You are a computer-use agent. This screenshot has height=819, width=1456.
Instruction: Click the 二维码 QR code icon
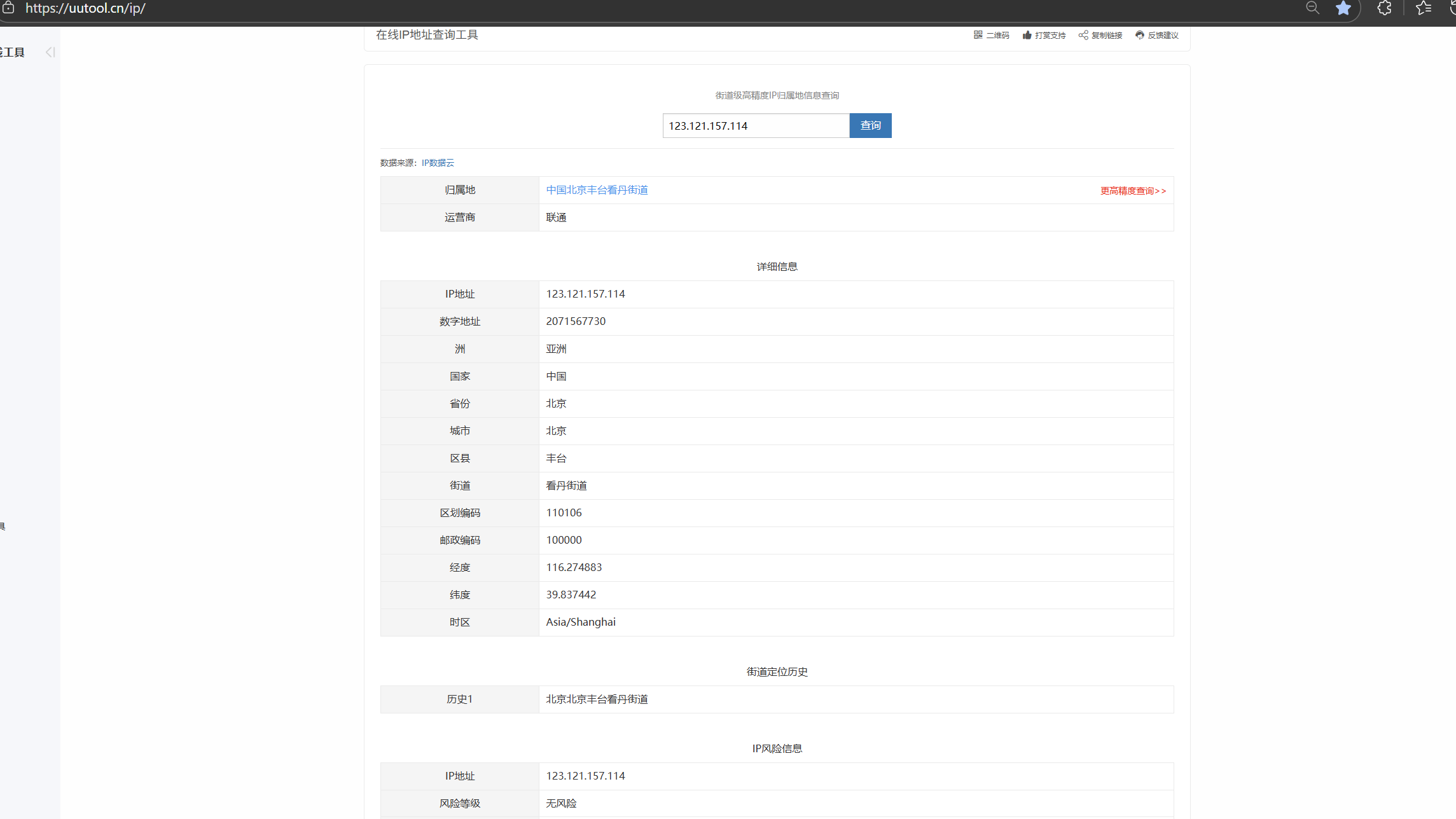(978, 35)
